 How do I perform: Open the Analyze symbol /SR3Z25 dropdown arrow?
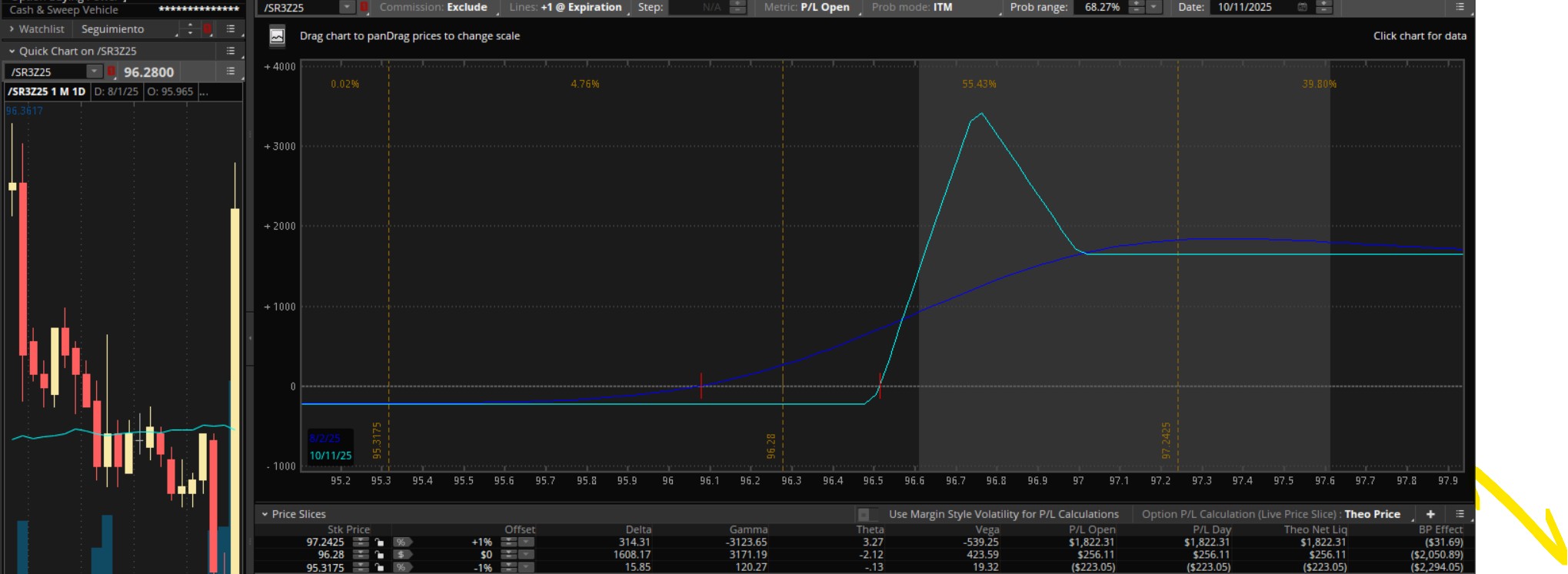click(x=347, y=7)
